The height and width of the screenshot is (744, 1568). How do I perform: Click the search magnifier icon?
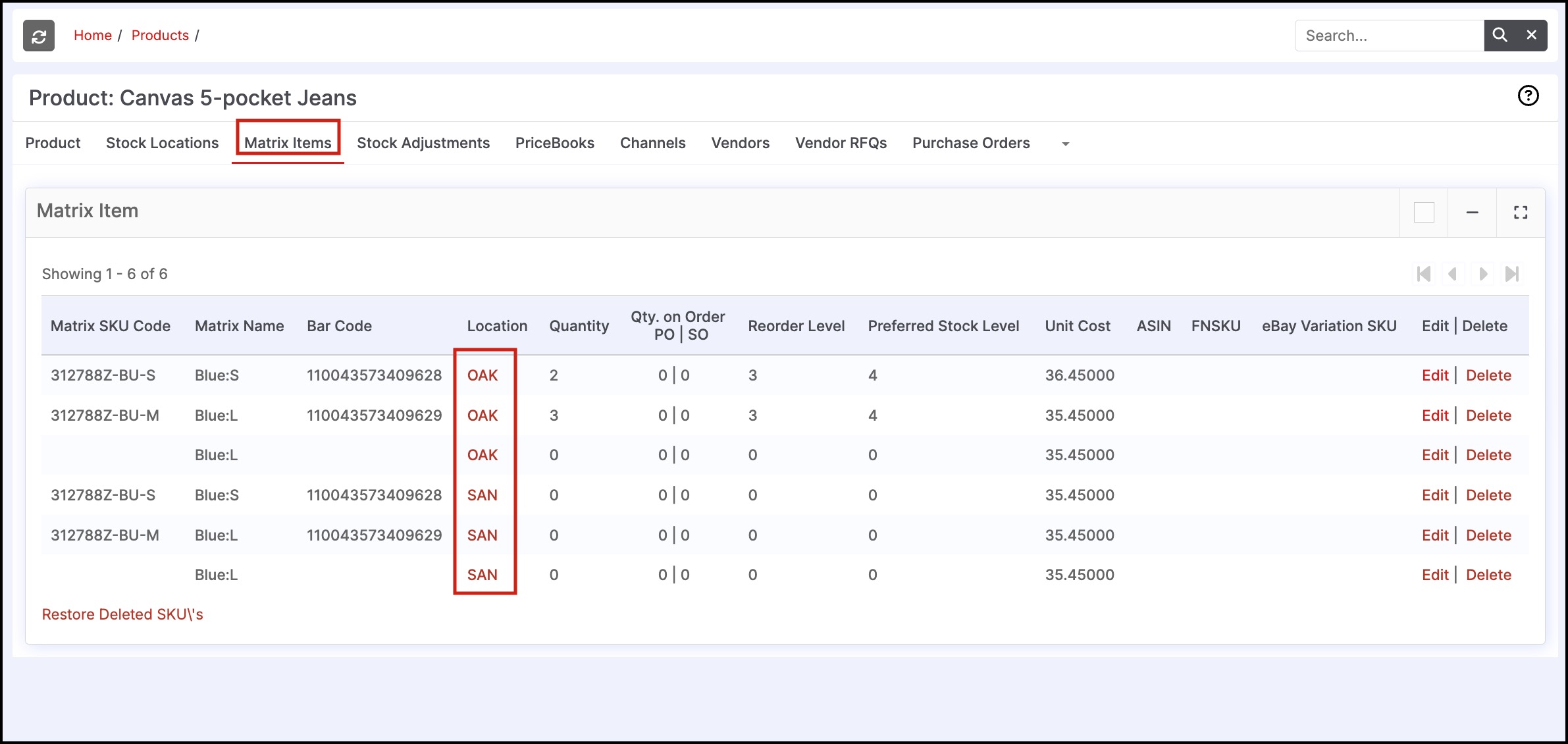pos(1500,35)
